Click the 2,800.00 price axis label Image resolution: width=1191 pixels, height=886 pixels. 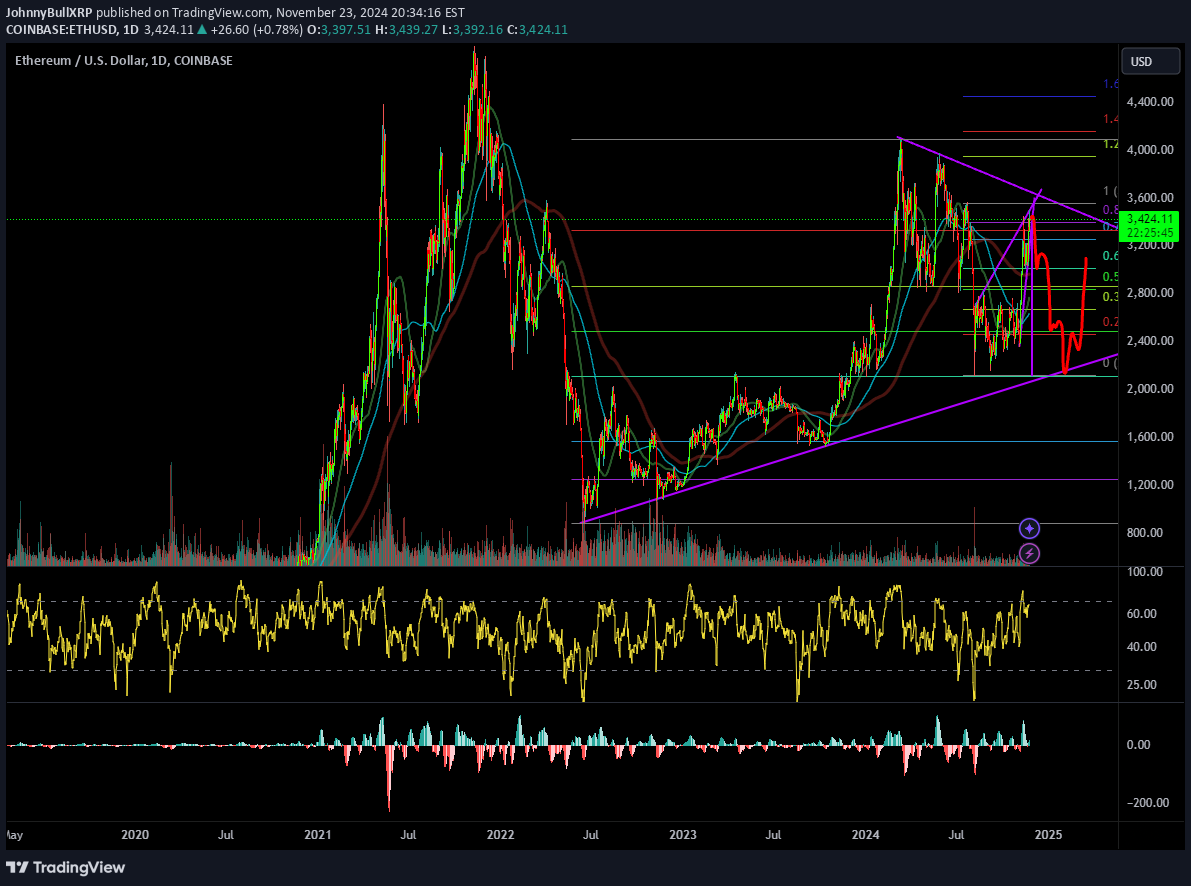point(1150,293)
